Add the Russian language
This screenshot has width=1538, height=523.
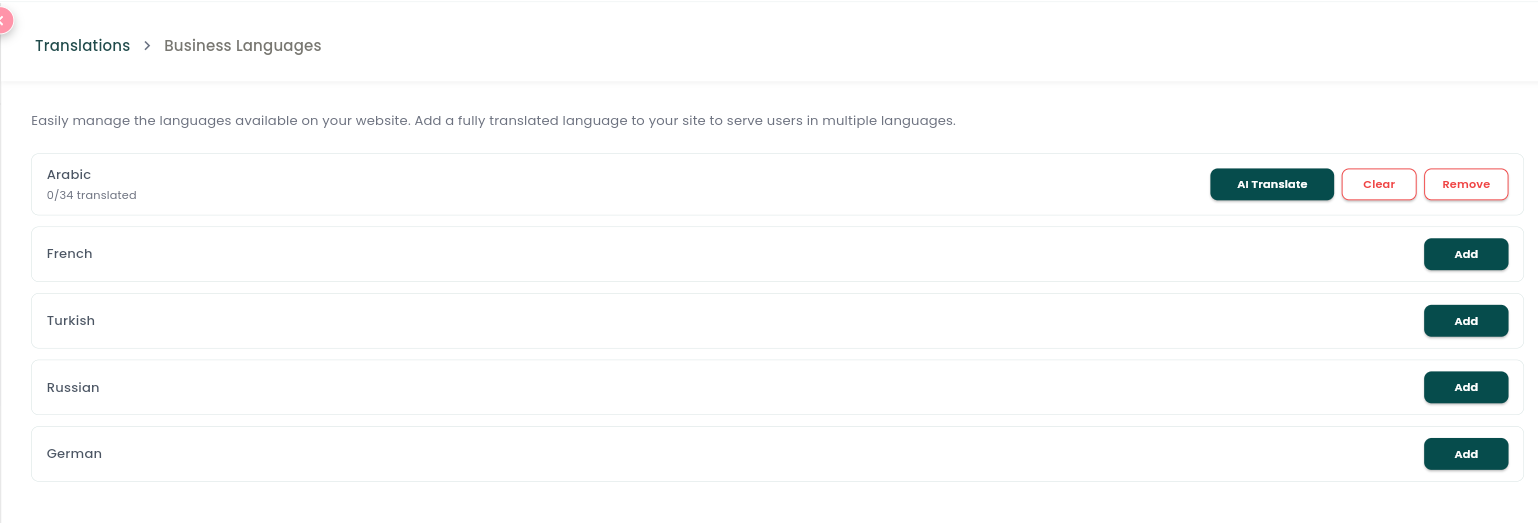(1466, 387)
